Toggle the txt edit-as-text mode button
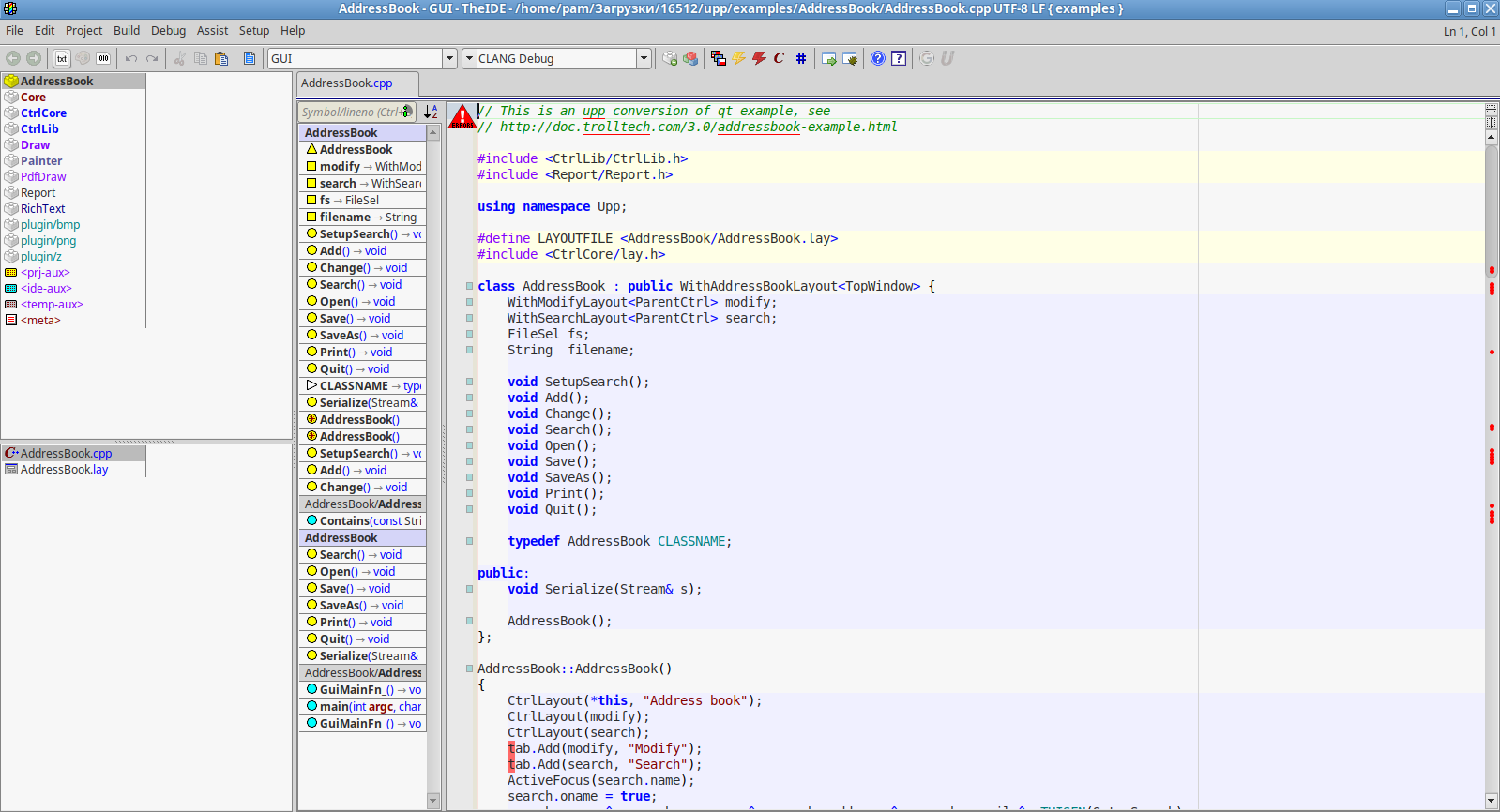This screenshot has height=812, width=1500. tap(62, 58)
